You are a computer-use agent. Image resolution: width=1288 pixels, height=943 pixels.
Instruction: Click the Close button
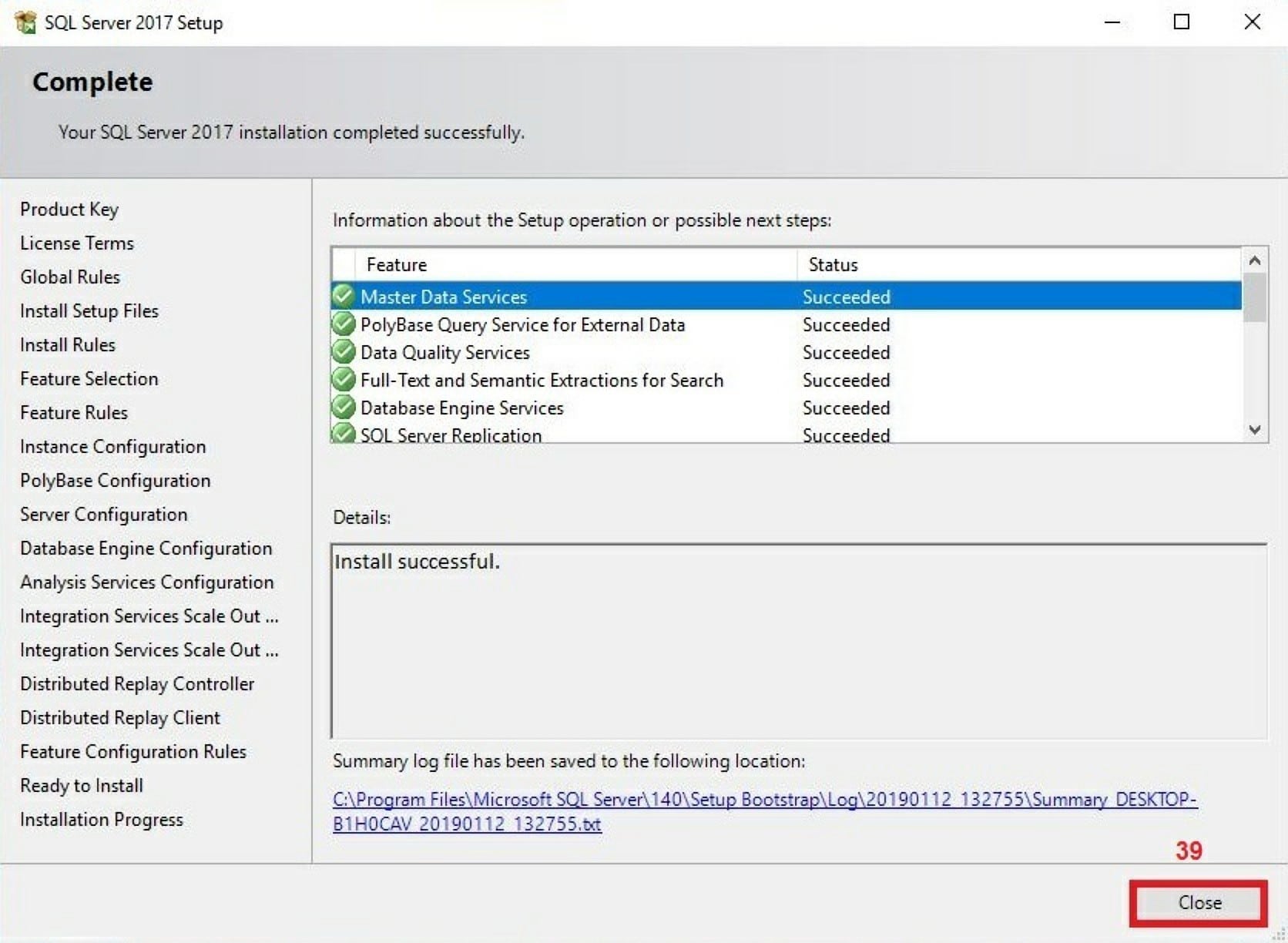tap(1199, 903)
